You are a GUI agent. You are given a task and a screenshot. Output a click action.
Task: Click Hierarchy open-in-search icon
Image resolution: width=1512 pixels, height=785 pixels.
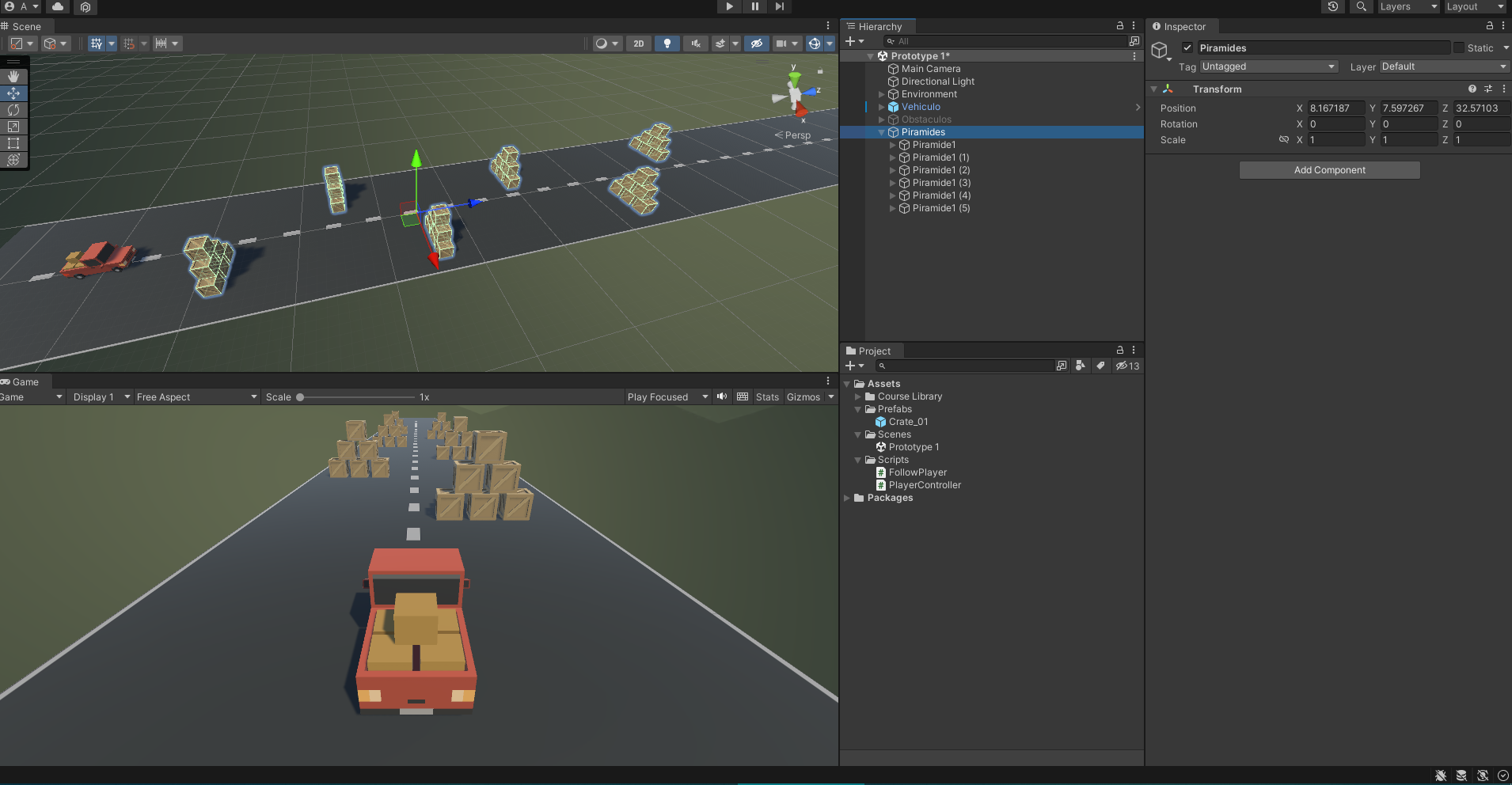[x=1134, y=41]
